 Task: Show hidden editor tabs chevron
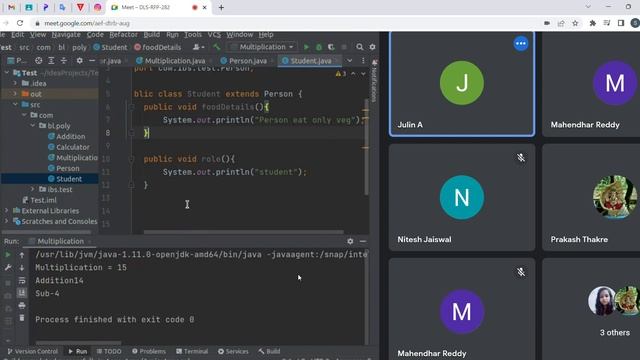(350, 60)
